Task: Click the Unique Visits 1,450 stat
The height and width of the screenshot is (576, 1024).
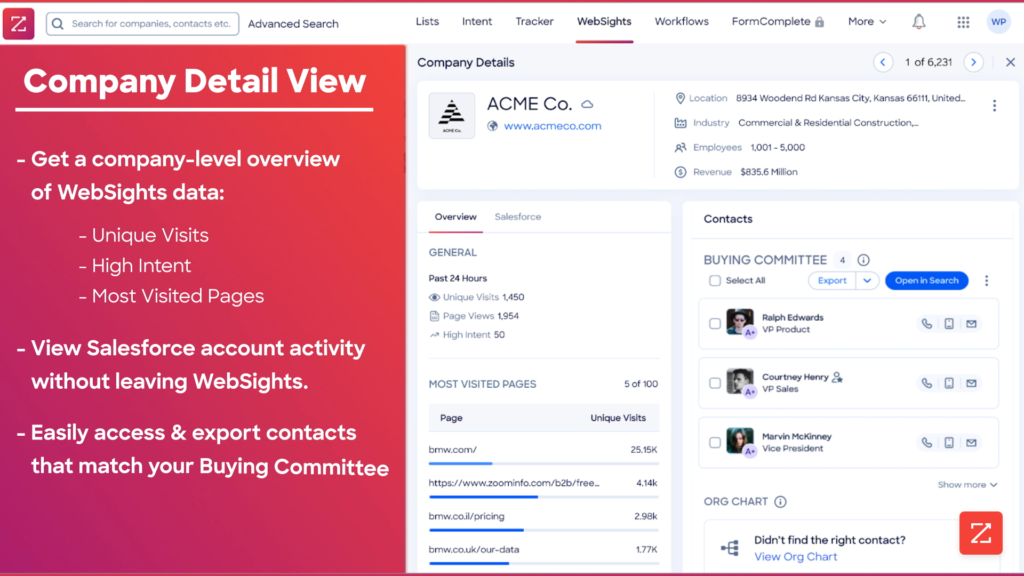Action: pyautogui.click(x=477, y=297)
